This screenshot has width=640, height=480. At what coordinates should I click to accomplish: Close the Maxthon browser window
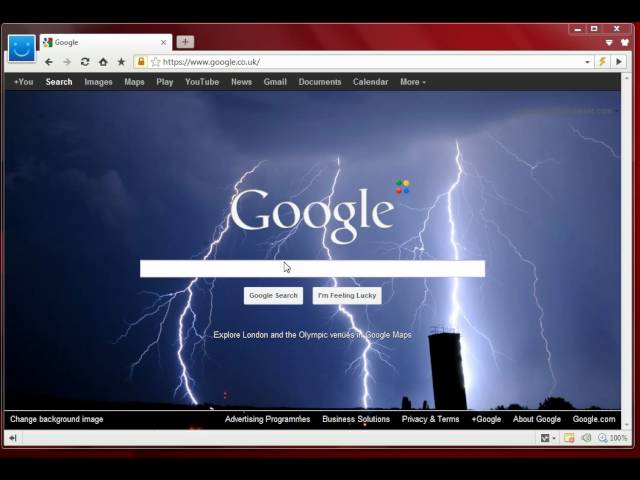[x=617, y=29]
